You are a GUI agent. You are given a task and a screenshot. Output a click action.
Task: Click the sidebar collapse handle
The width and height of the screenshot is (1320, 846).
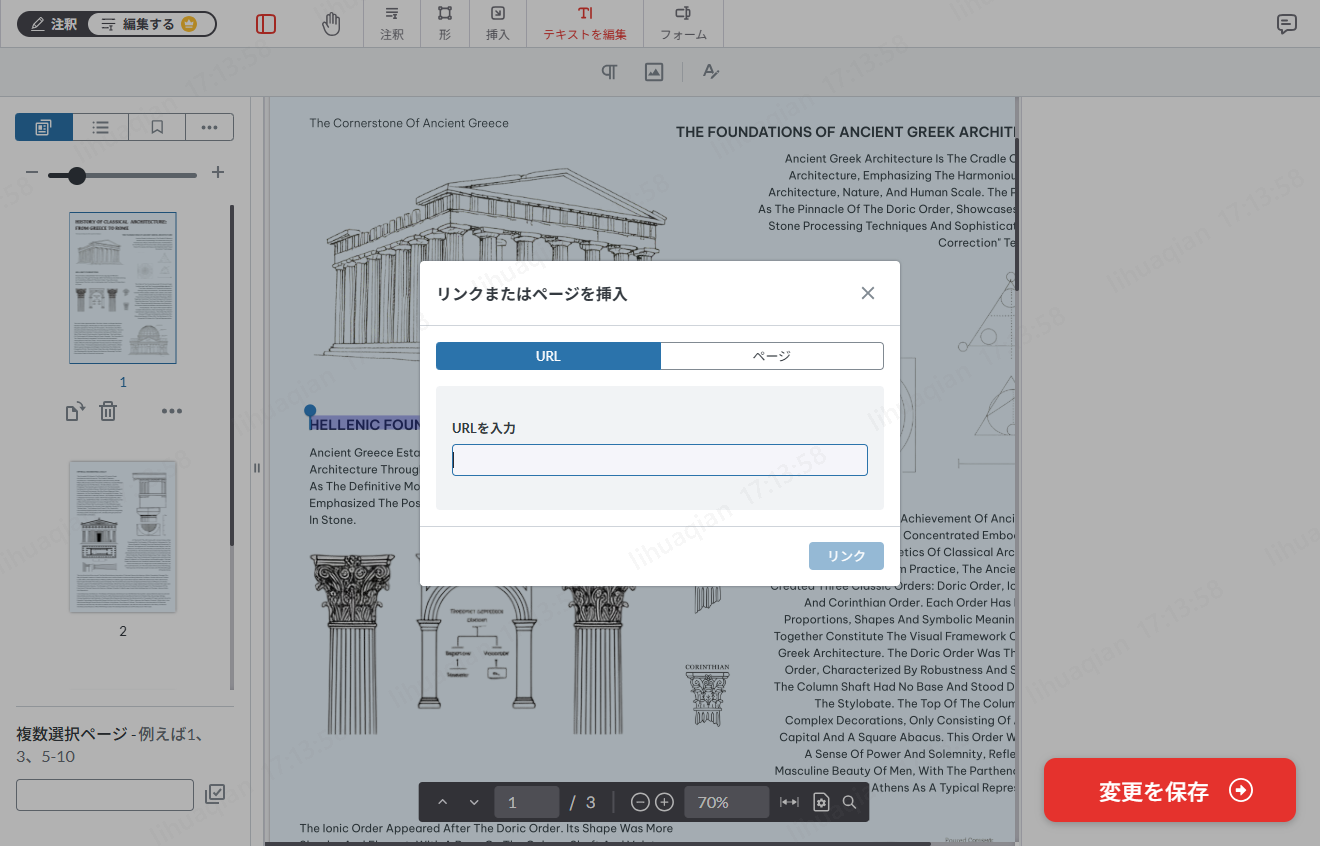[257, 468]
